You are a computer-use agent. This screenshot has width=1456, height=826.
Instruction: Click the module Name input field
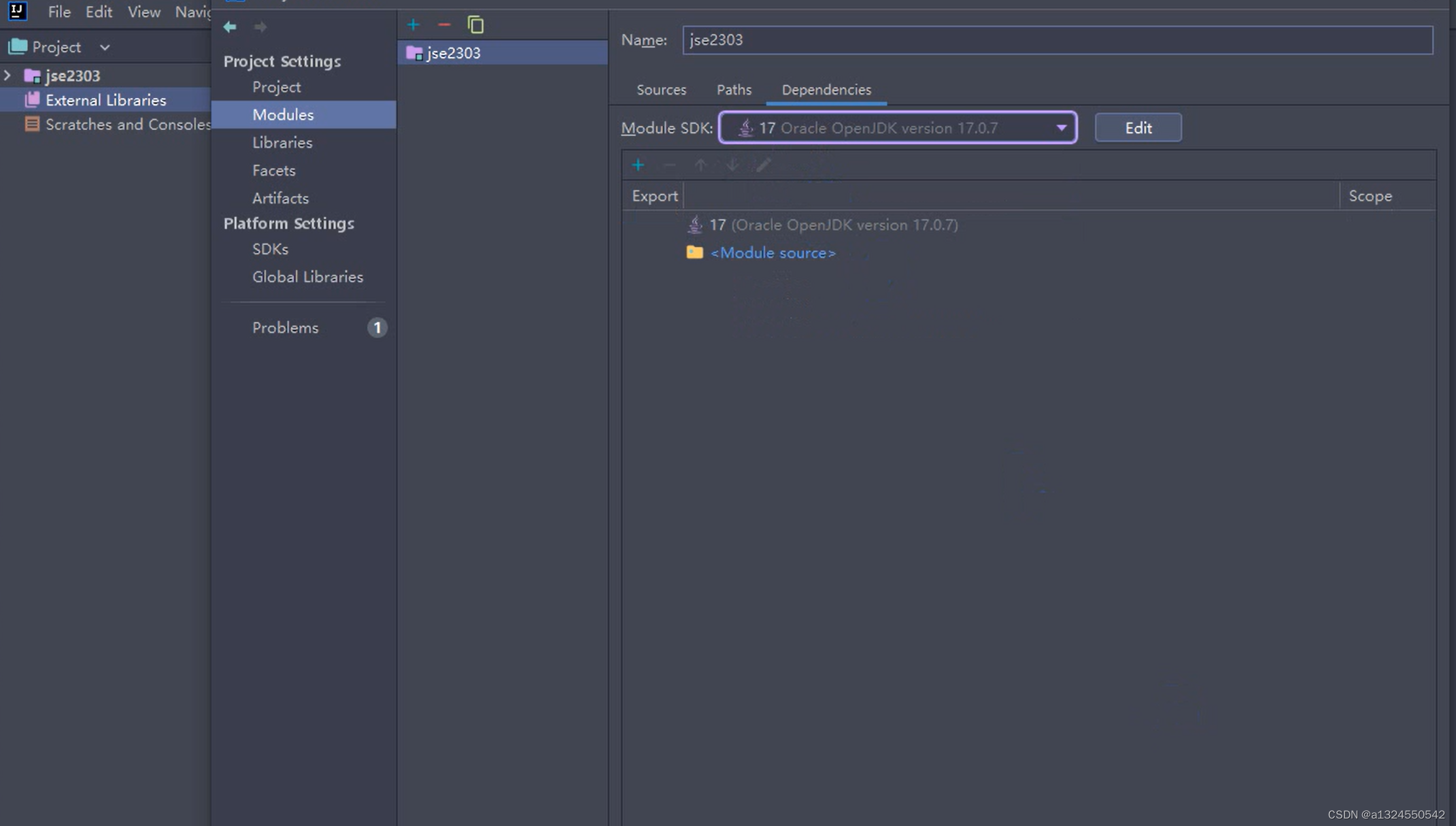[x=1057, y=40]
